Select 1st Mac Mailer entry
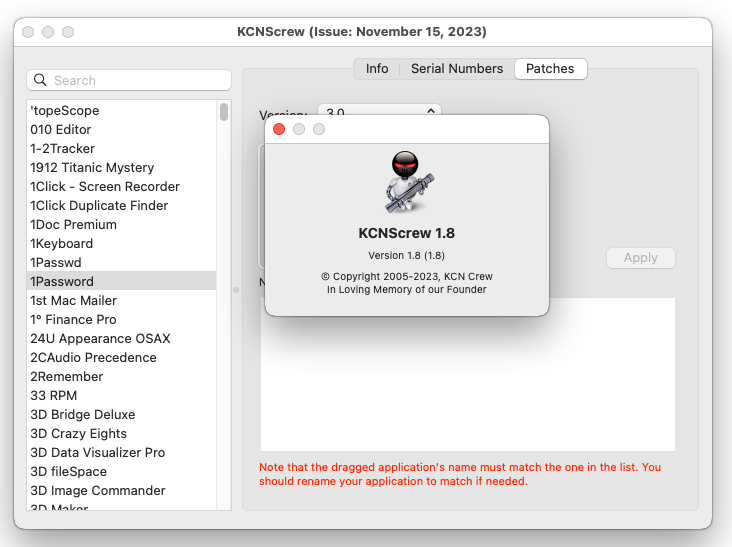The width and height of the screenshot is (732, 547). click(x=121, y=301)
